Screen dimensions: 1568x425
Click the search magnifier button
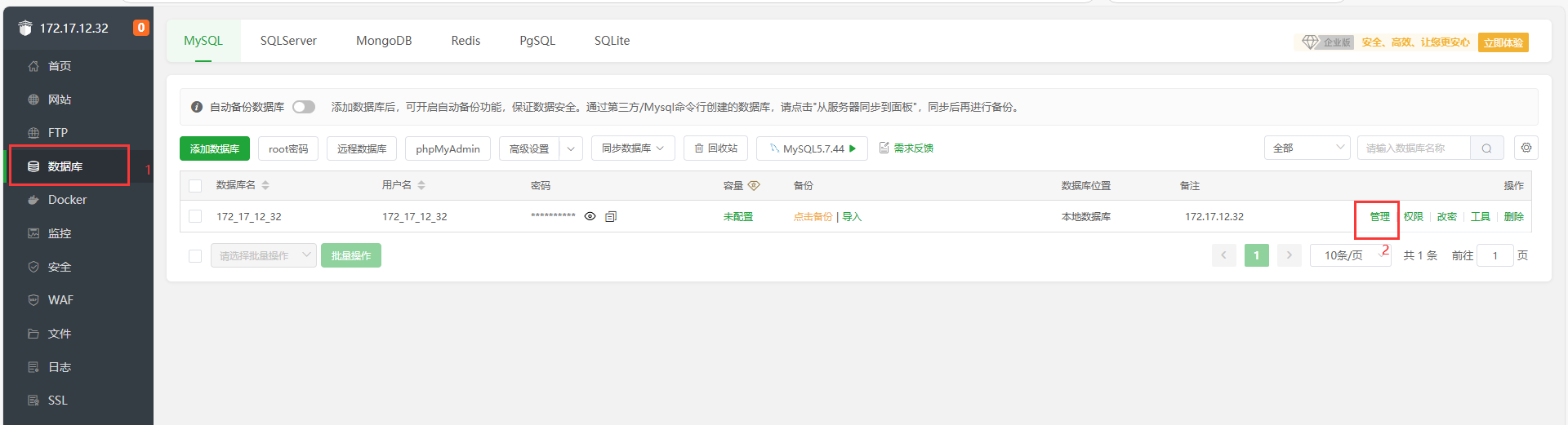[1487, 148]
